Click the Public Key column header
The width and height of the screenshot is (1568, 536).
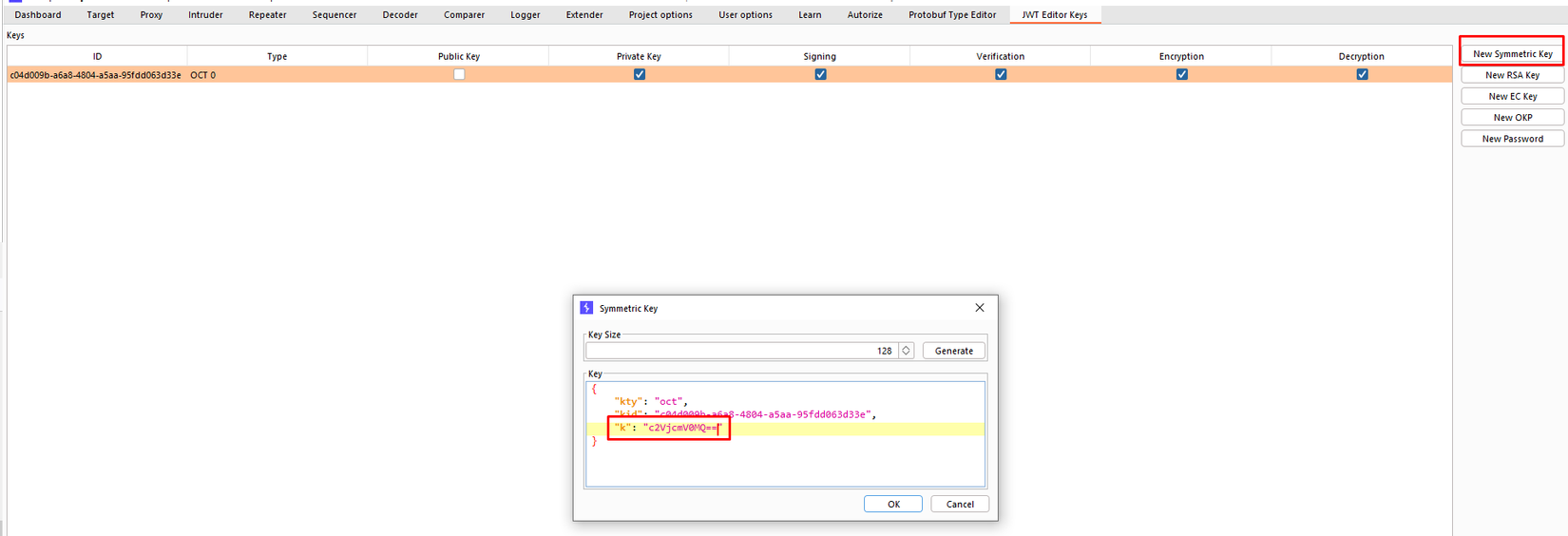(458, 56)
